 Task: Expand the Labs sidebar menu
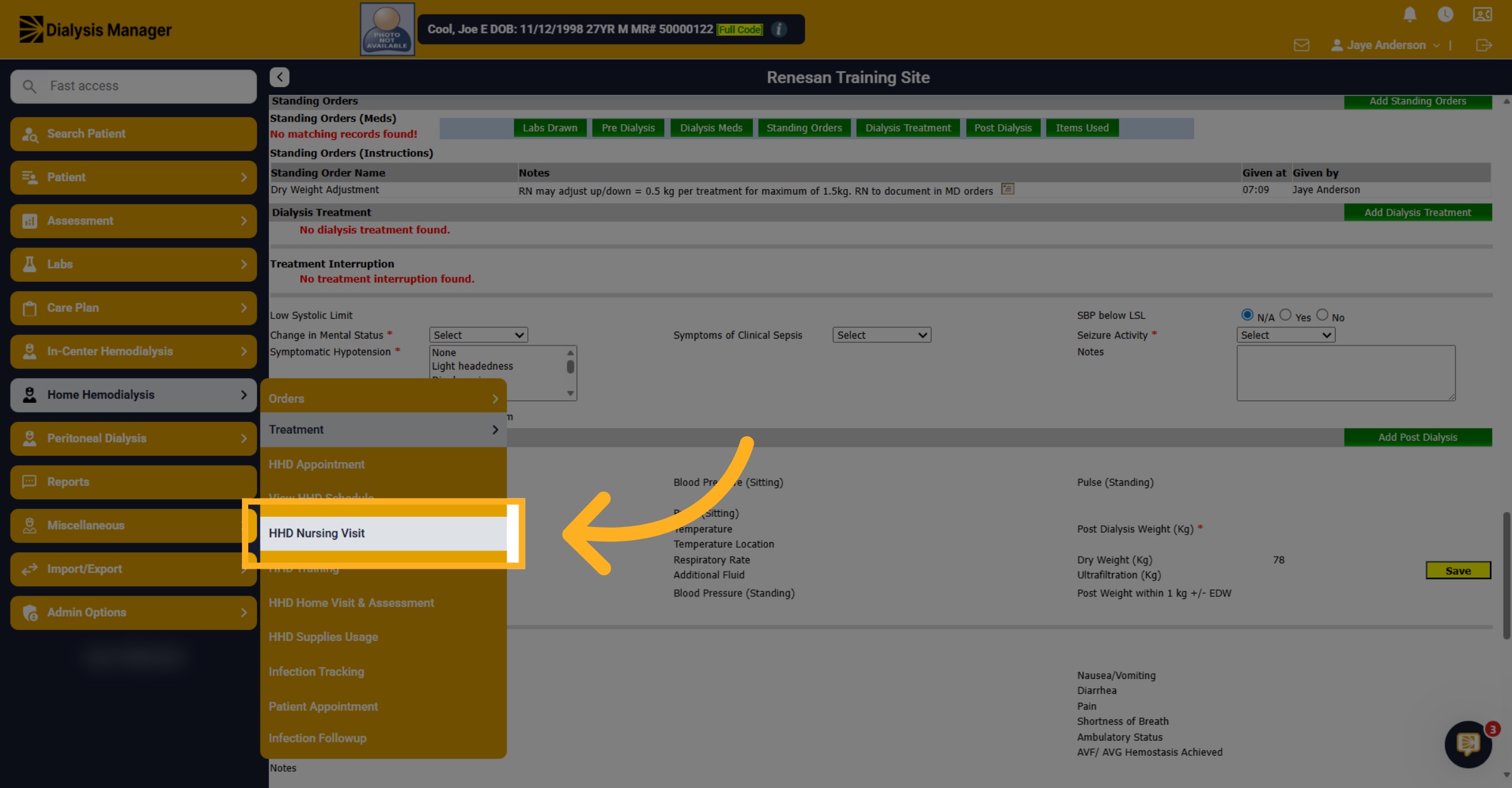(134, 264)
